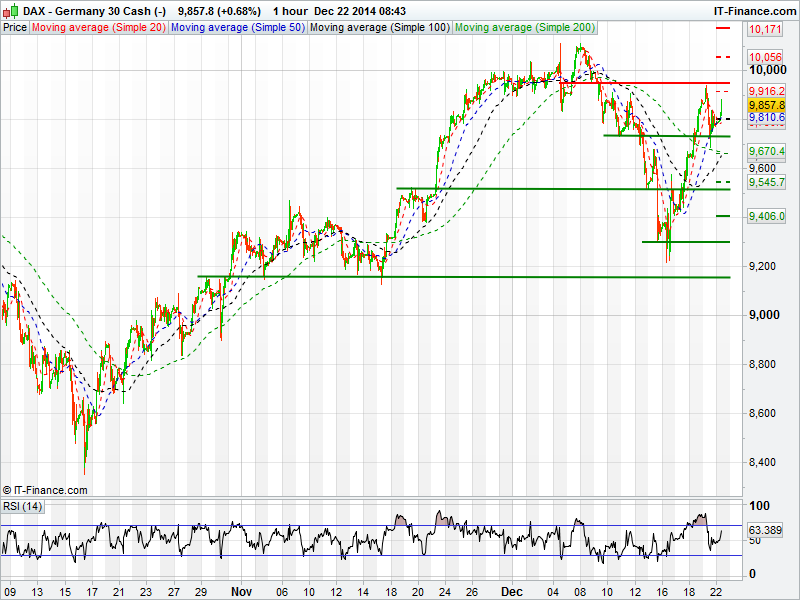This screenshot has height=600, width=800.
Task: Click the 1 hour timeframe label
Action: 289,10
